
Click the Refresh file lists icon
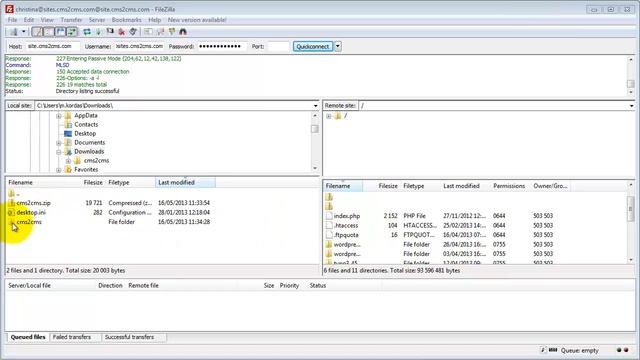coord(87,32)
